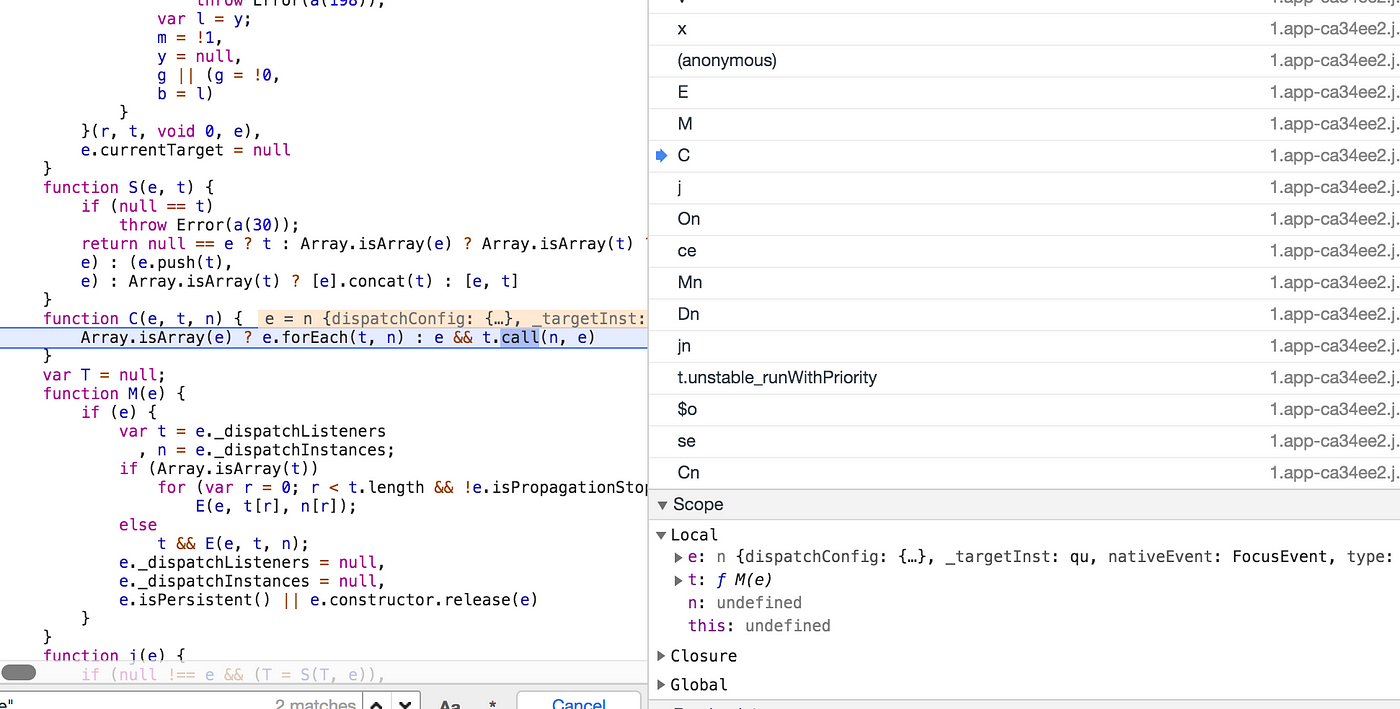
Task: Jump to next search match arrow
Action: pyautogui.click(x=404, y=703)
